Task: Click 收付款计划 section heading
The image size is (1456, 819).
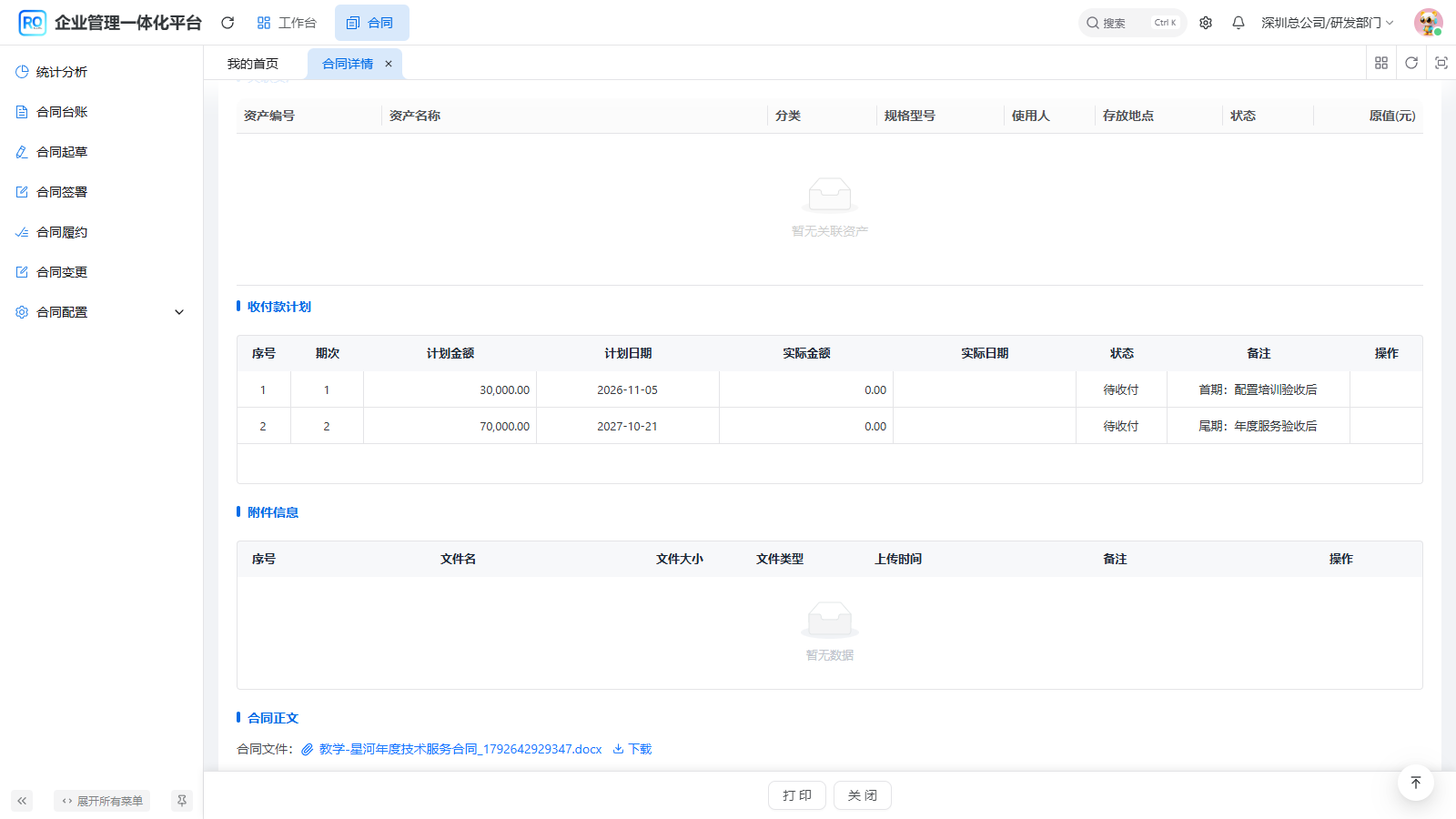Action: tap(279, 307)
